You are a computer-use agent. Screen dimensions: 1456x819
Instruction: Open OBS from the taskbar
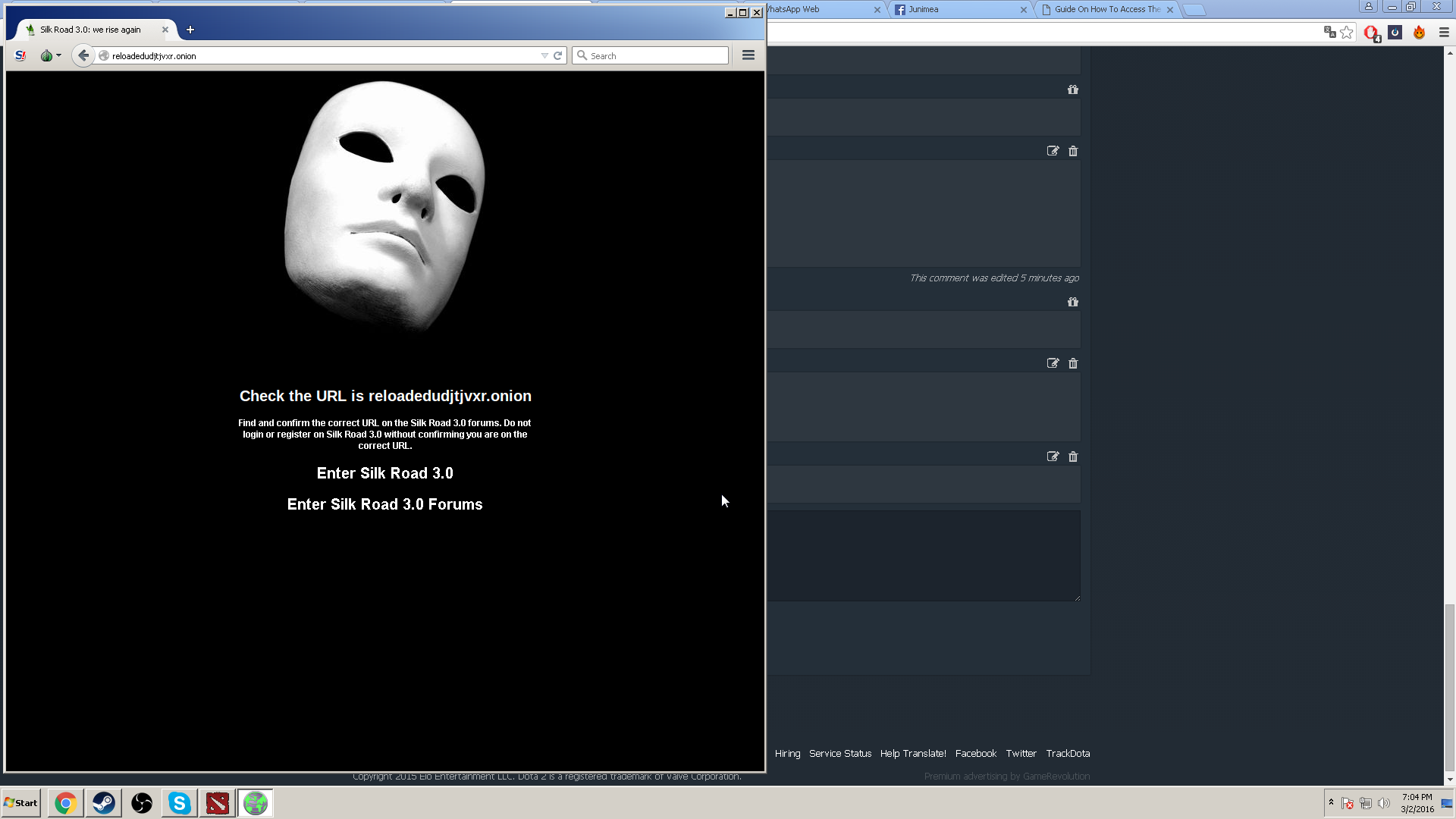pos(142,803)
